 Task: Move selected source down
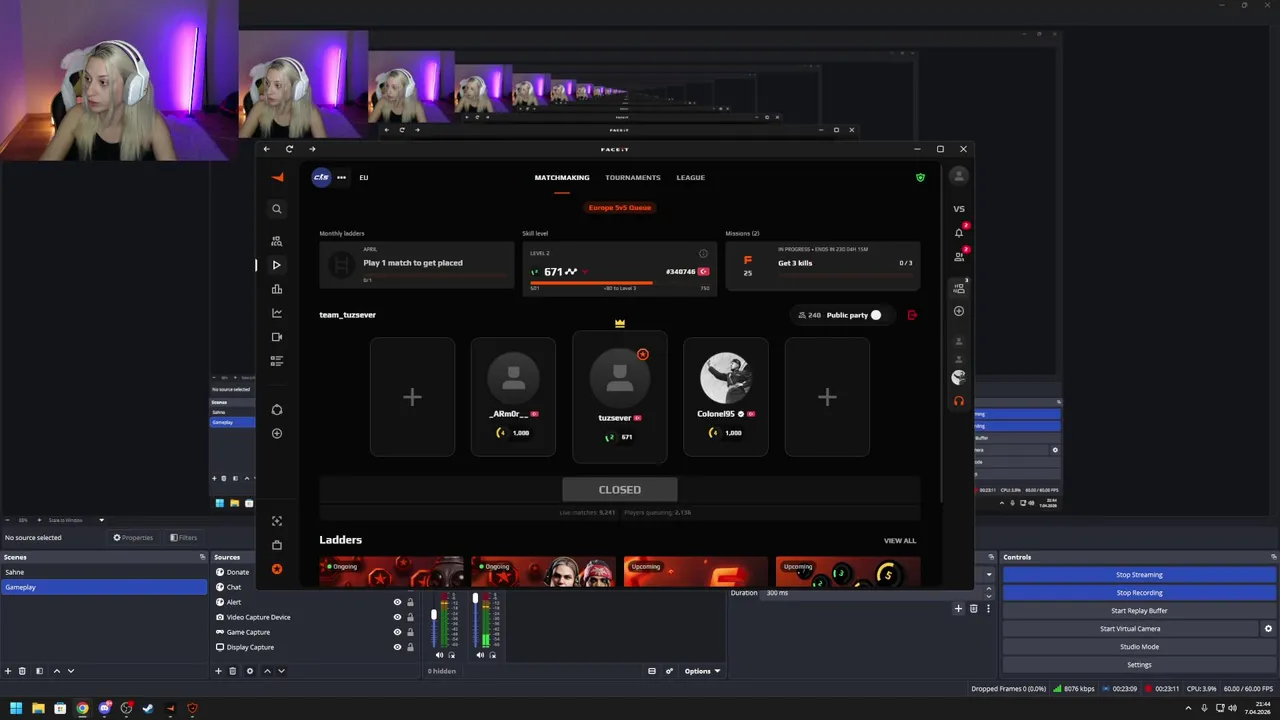[x=281, y=671]
